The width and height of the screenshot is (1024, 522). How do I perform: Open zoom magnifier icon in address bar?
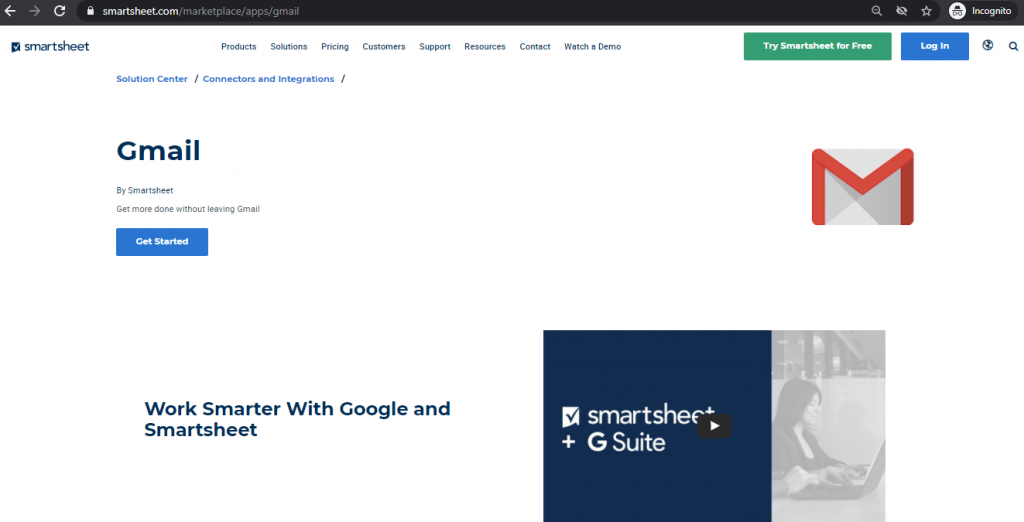(x=876, y=11)
